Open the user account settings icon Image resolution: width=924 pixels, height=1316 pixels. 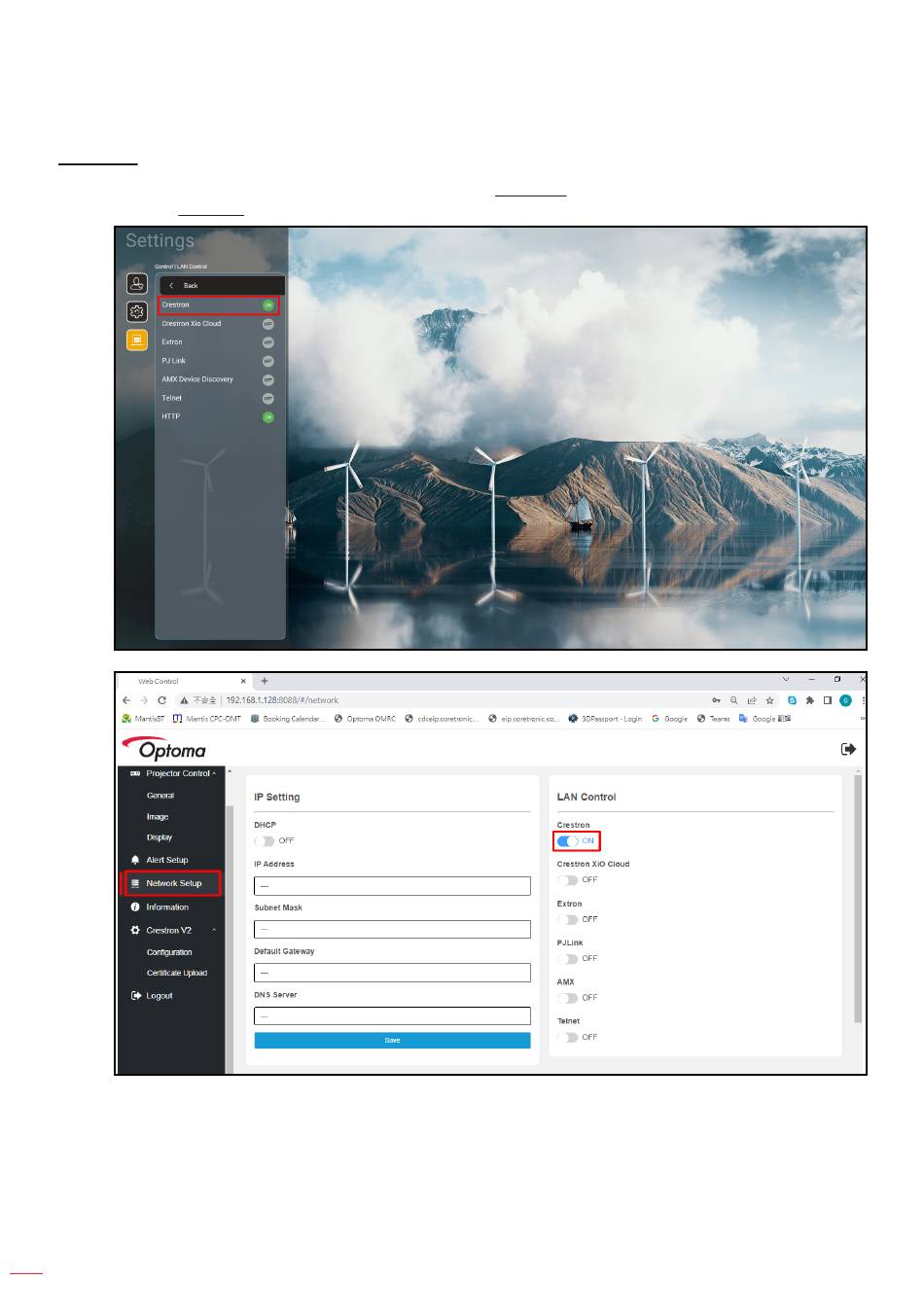(x=137, y=283)
